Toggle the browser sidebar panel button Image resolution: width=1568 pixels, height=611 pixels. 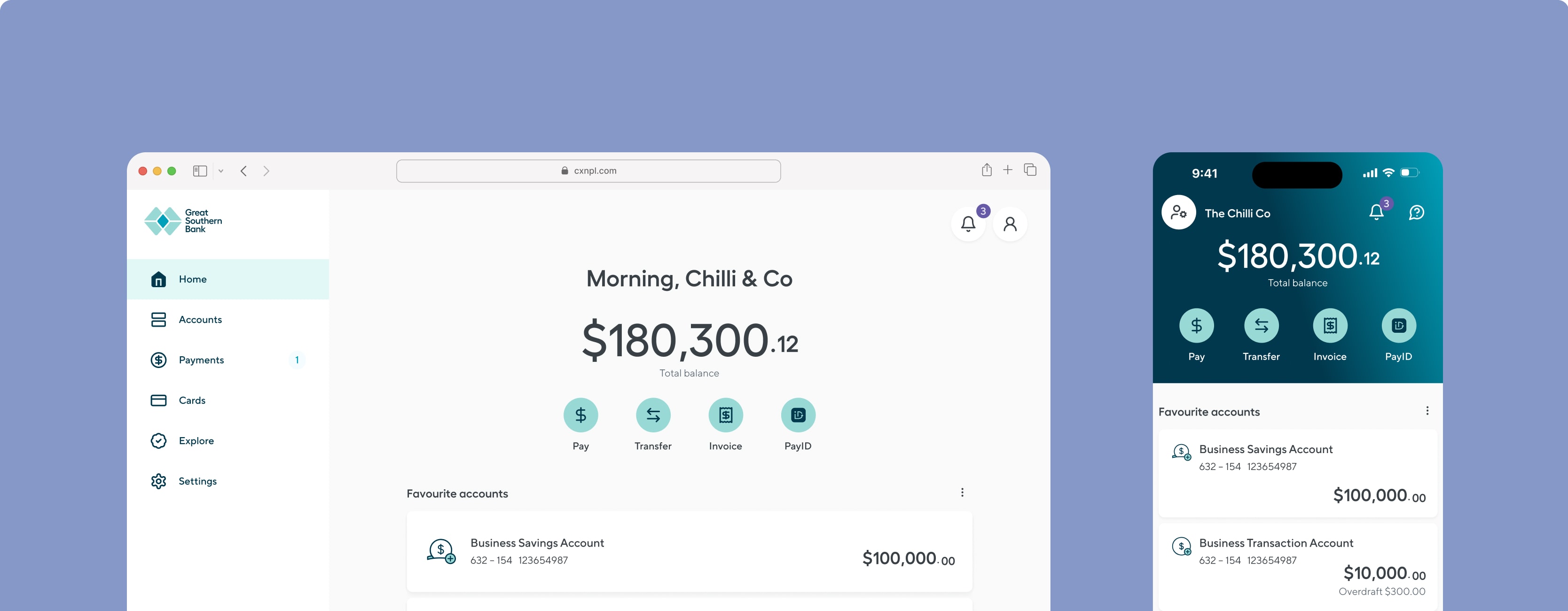tap(200, 171)
